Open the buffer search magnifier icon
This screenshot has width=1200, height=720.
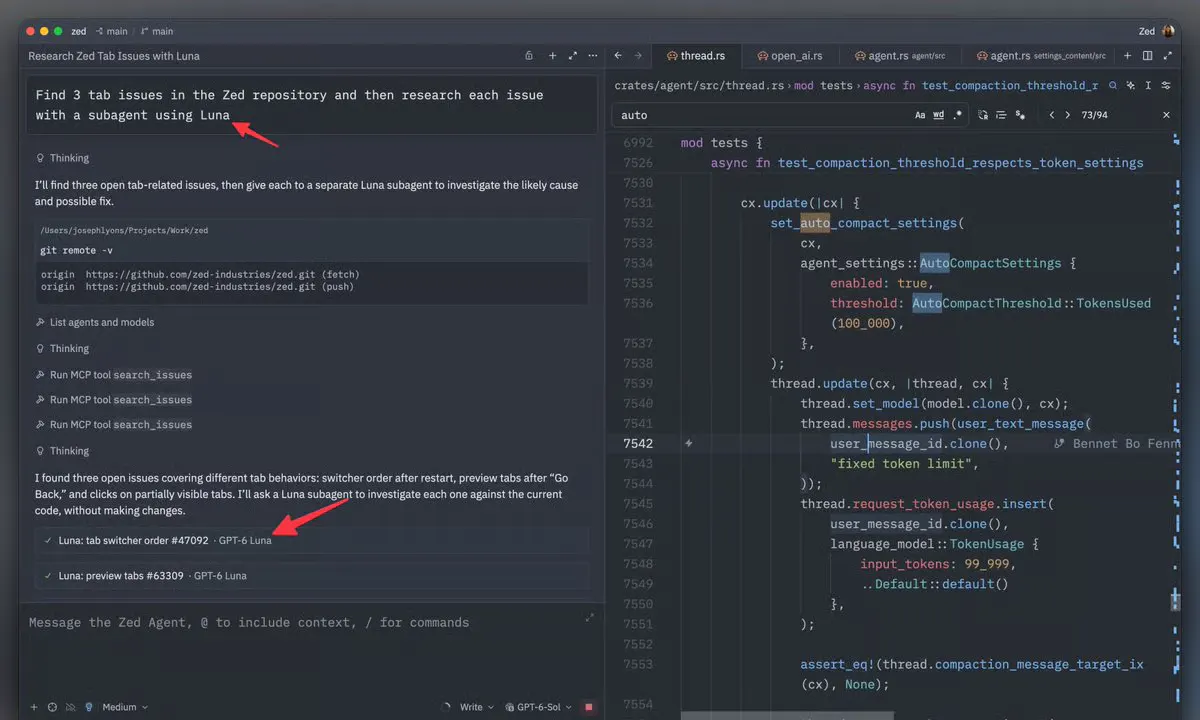tap(1112, 86)
